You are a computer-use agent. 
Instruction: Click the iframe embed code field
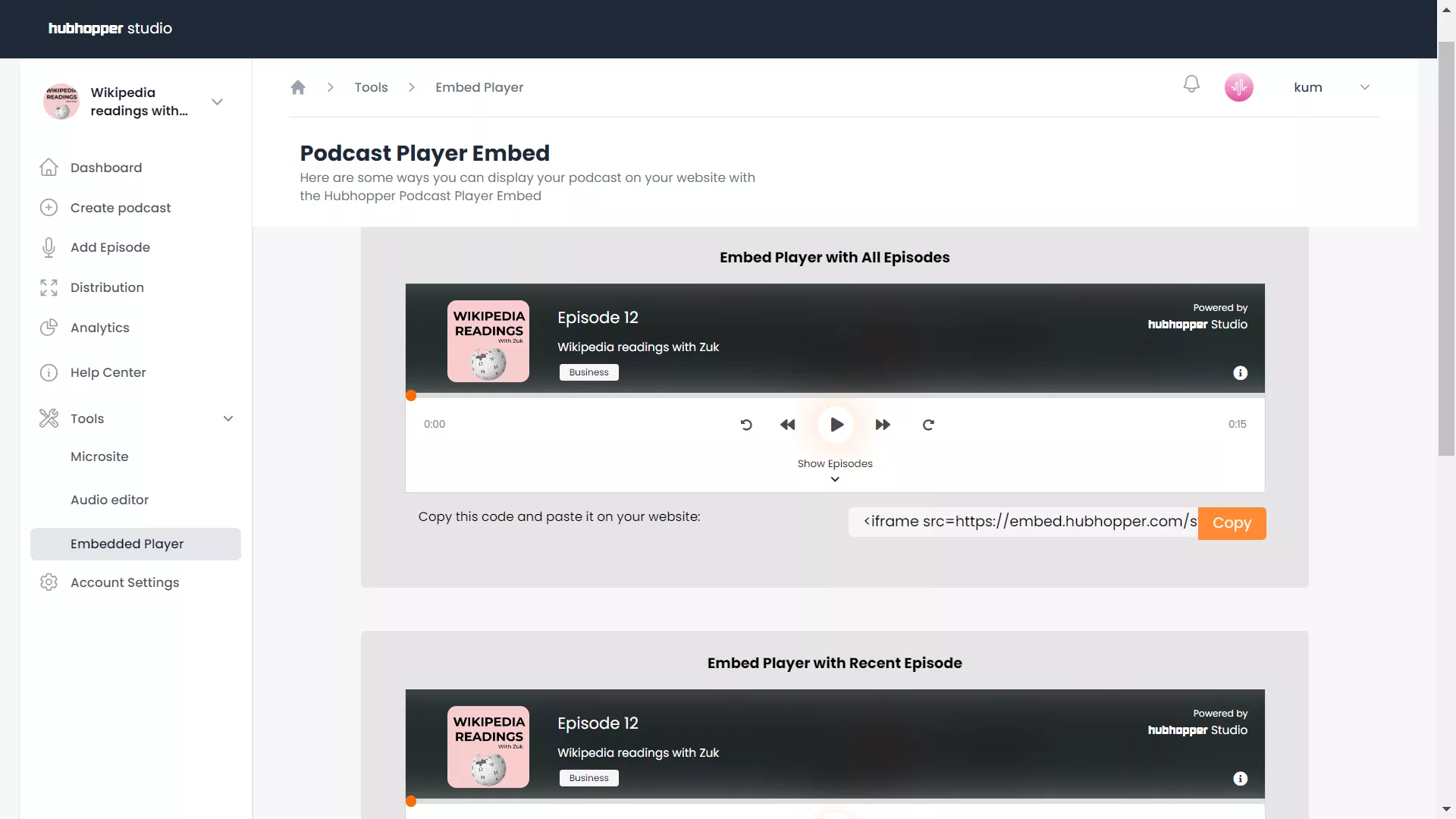click(x=1023, y=522)
